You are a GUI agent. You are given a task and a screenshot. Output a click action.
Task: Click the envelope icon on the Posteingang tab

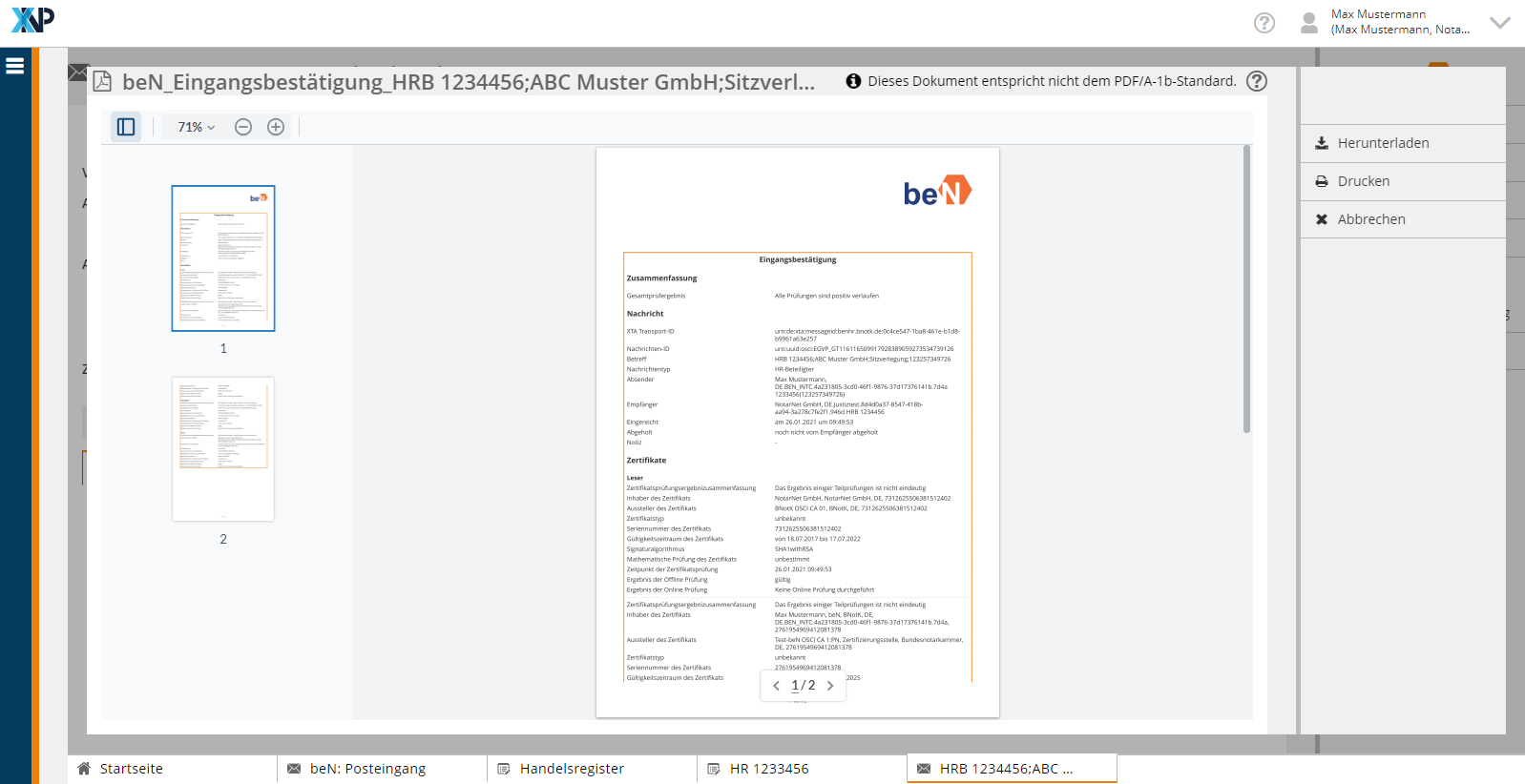coord(294,769)
